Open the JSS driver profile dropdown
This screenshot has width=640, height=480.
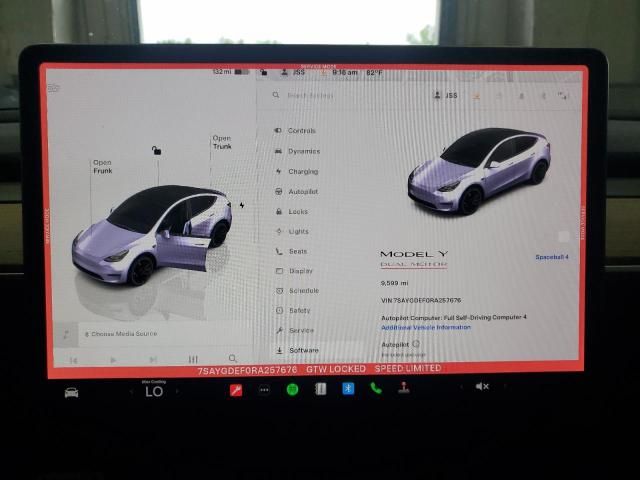[445, 96]
